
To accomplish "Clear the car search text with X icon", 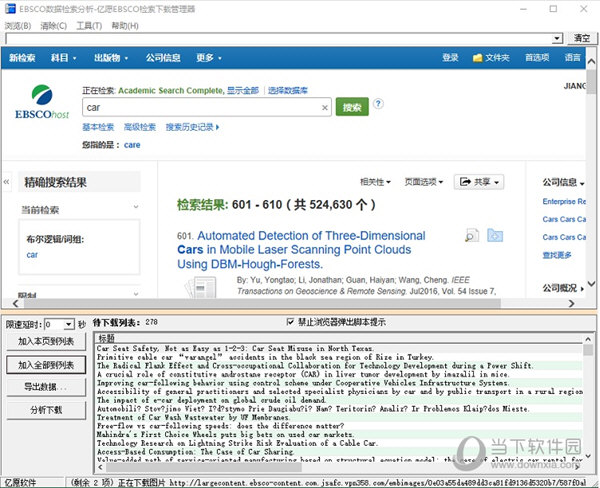I will (324, 108).
